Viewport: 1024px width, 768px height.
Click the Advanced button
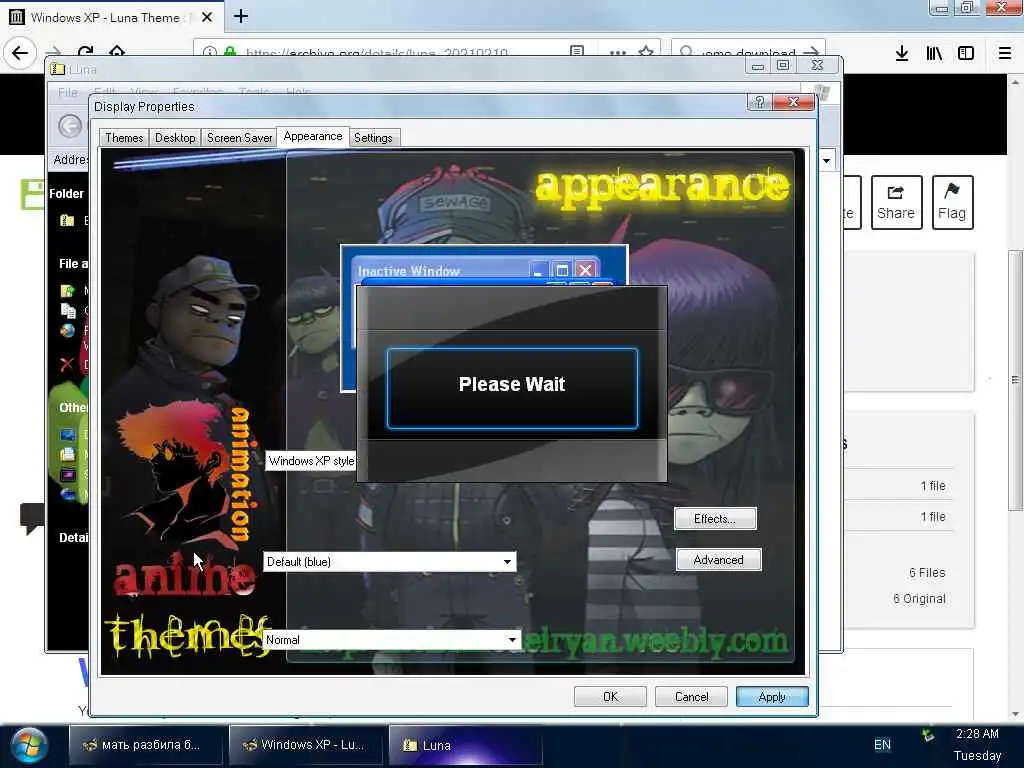pos(718,560)
